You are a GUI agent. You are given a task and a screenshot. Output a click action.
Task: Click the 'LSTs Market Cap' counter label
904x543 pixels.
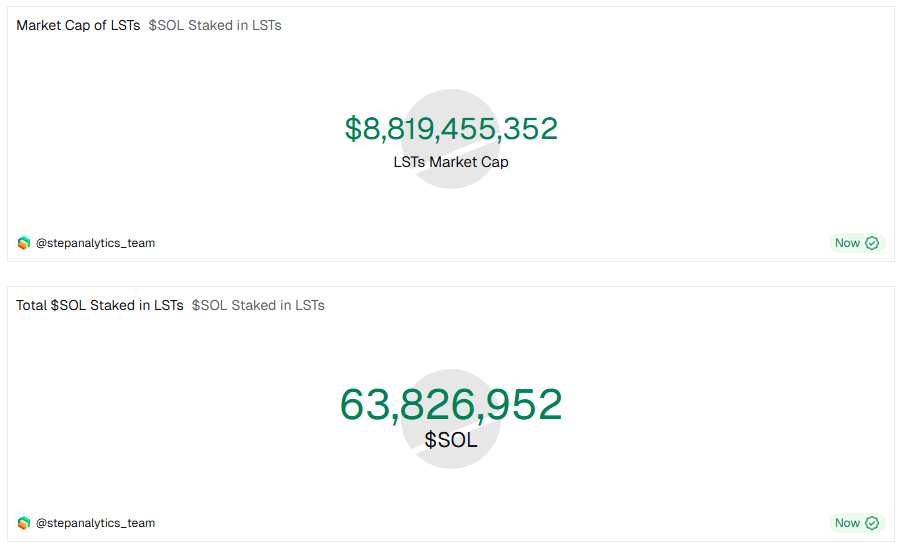click(x=451, y=162)
